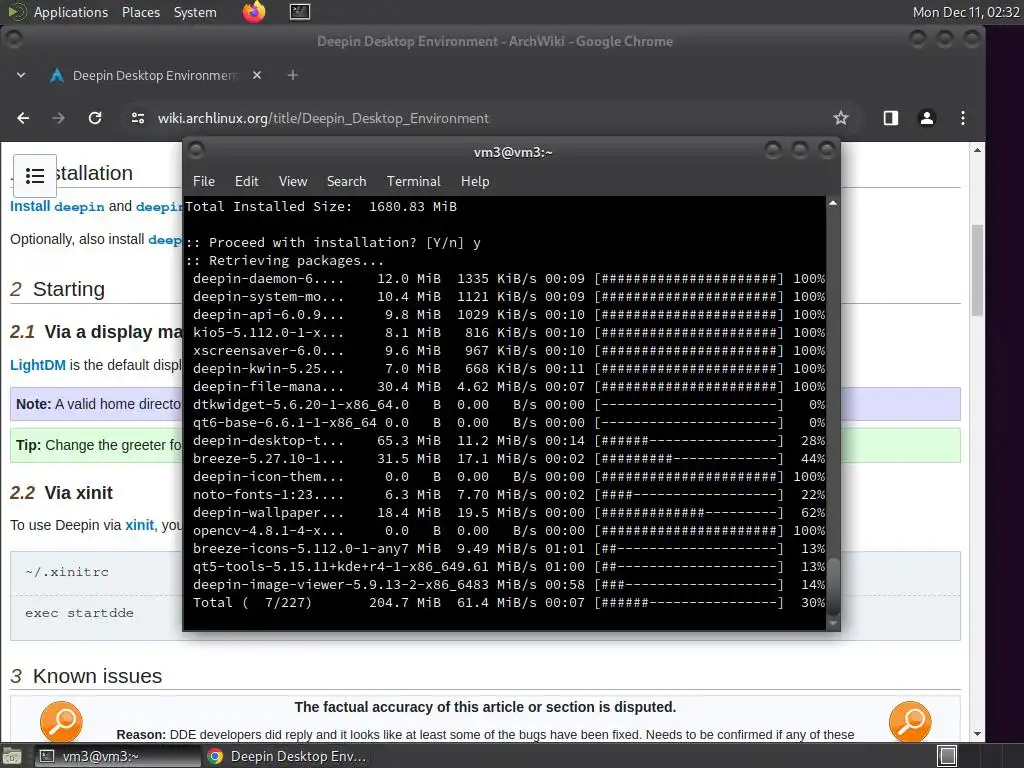
Task: Switch to vm3@vm3 terminal taskbar button
Action: pyautogui.click(x=118, y=756)
